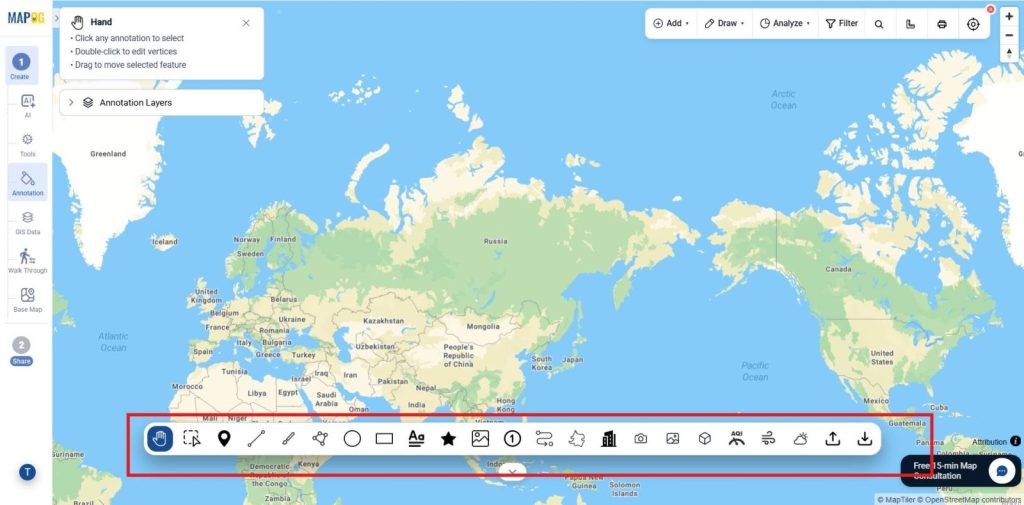Click the small picture icon beside camera

click(x=673, y=439)
